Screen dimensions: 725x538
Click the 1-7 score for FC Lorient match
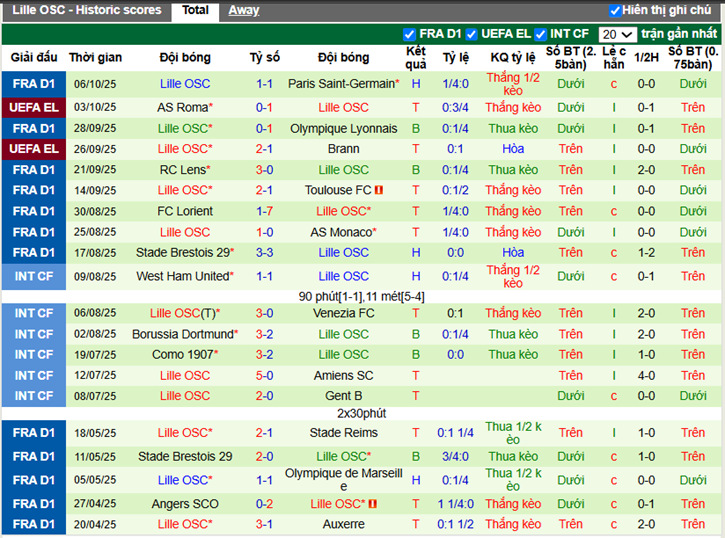pos(264,211)
